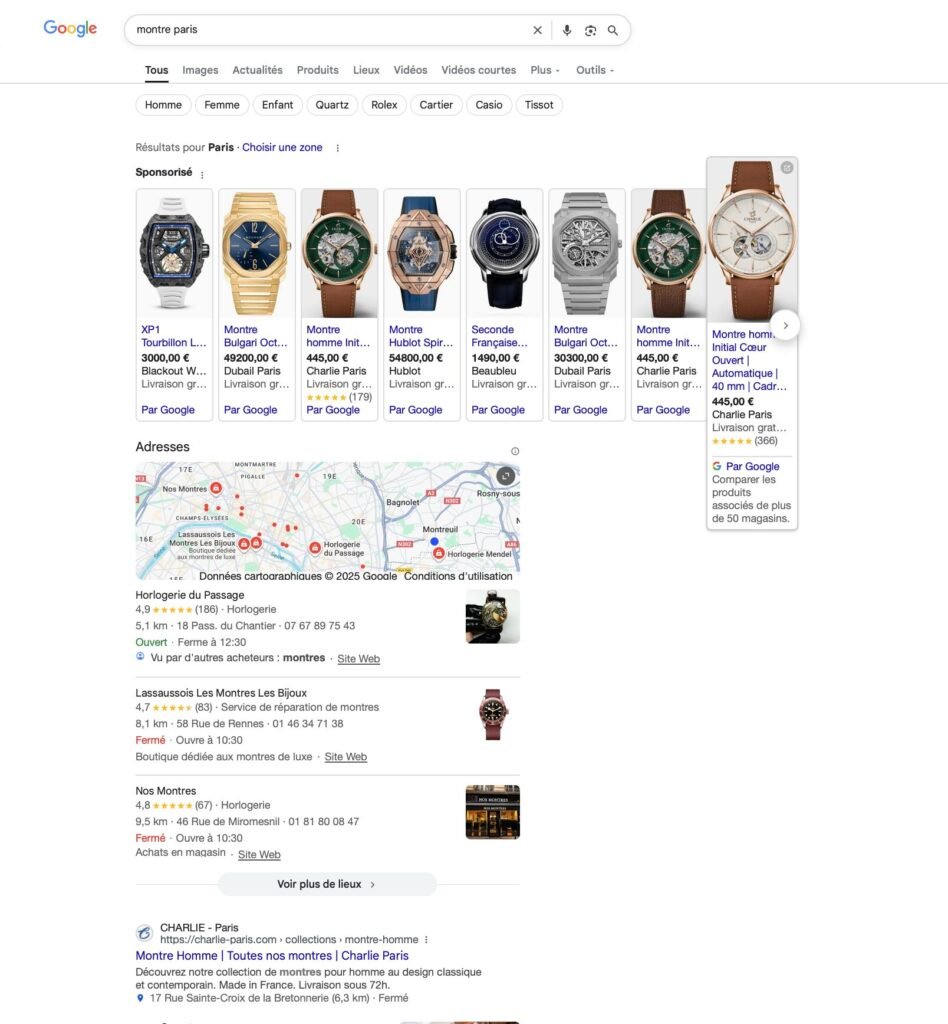The image size is (948, 1024).
Task: Click the magnifying glass search icon
Action: pos(613,30)
